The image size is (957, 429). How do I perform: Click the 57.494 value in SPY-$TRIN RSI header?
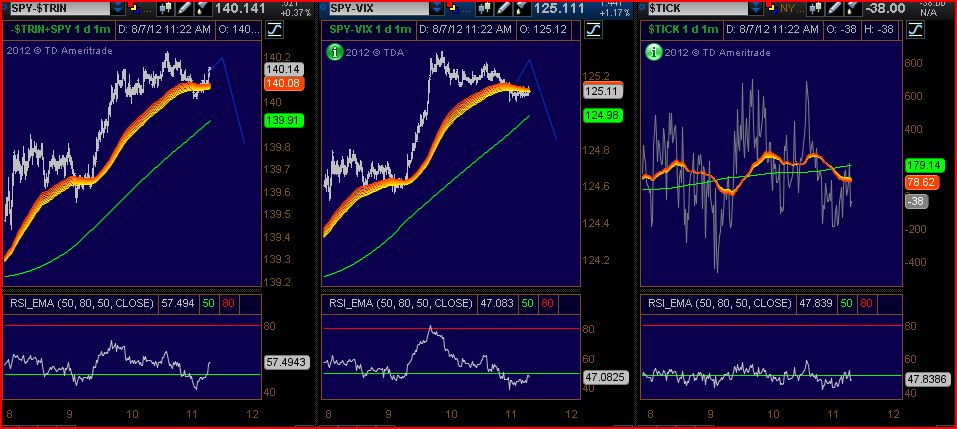click(x=178, y=303)
